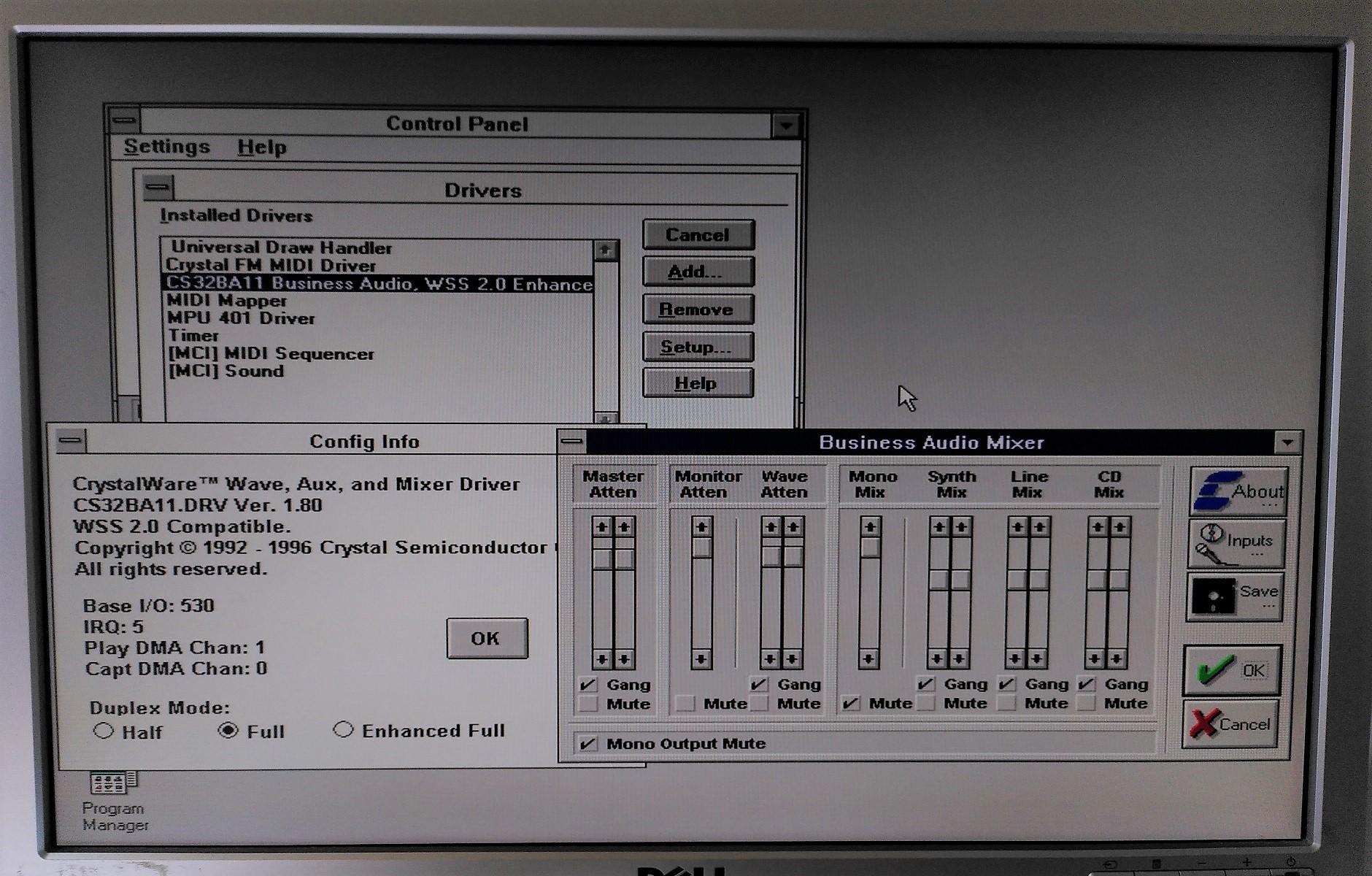
Task: Open the Inputs panel with microphone icon
Action: click(x=1236, y=544)
